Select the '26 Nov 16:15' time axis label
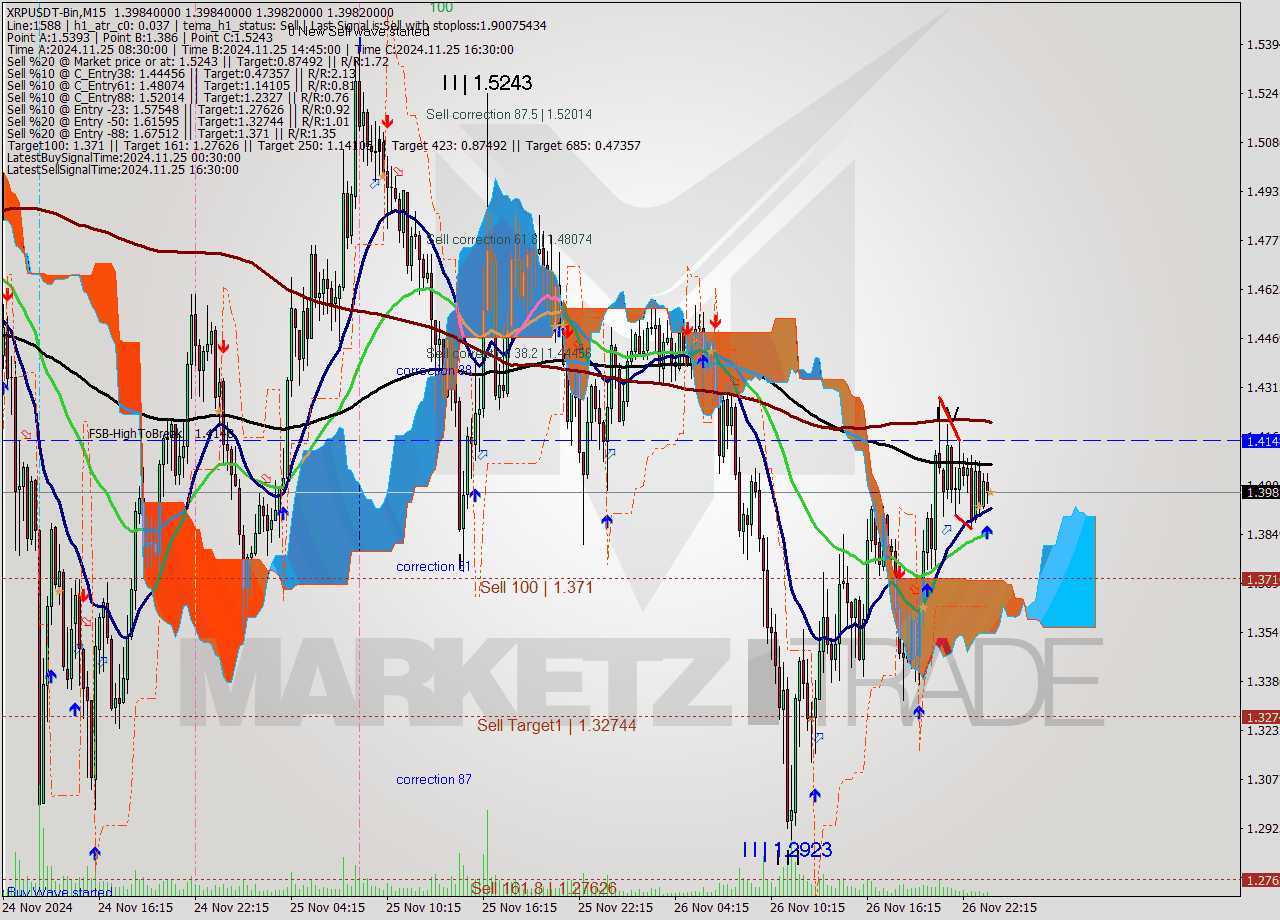1280x920 pixels. [x=903, y=908]
